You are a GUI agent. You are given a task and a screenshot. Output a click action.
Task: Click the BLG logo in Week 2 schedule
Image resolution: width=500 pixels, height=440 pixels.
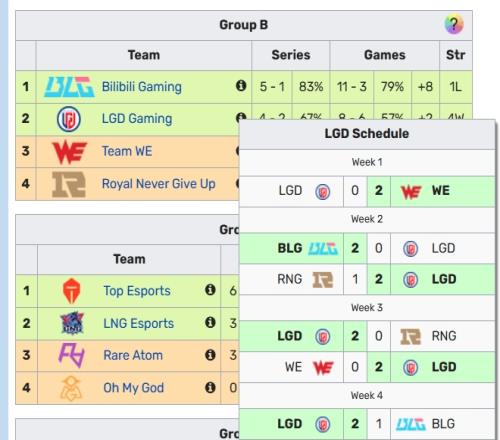tap(323, 249)
